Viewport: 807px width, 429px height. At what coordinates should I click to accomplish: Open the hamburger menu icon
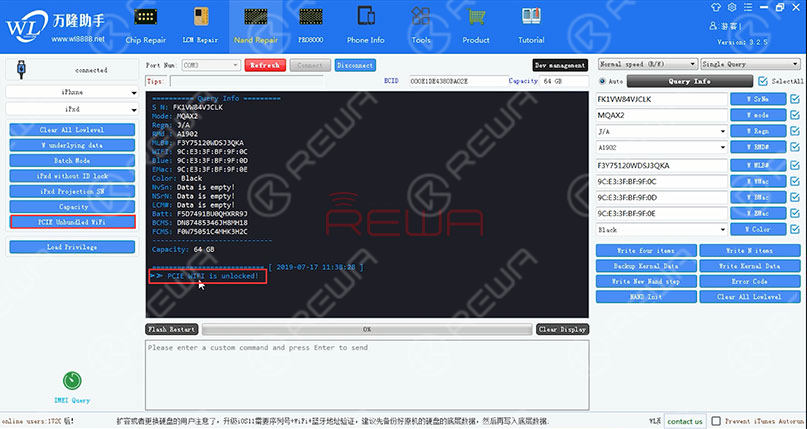[x=748, y=7]
